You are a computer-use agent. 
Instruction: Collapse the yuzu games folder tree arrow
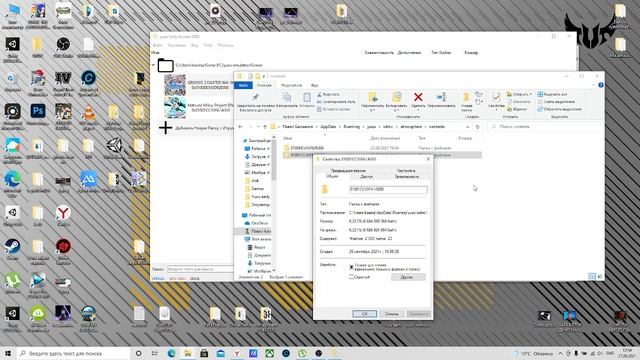pos(154,65)
